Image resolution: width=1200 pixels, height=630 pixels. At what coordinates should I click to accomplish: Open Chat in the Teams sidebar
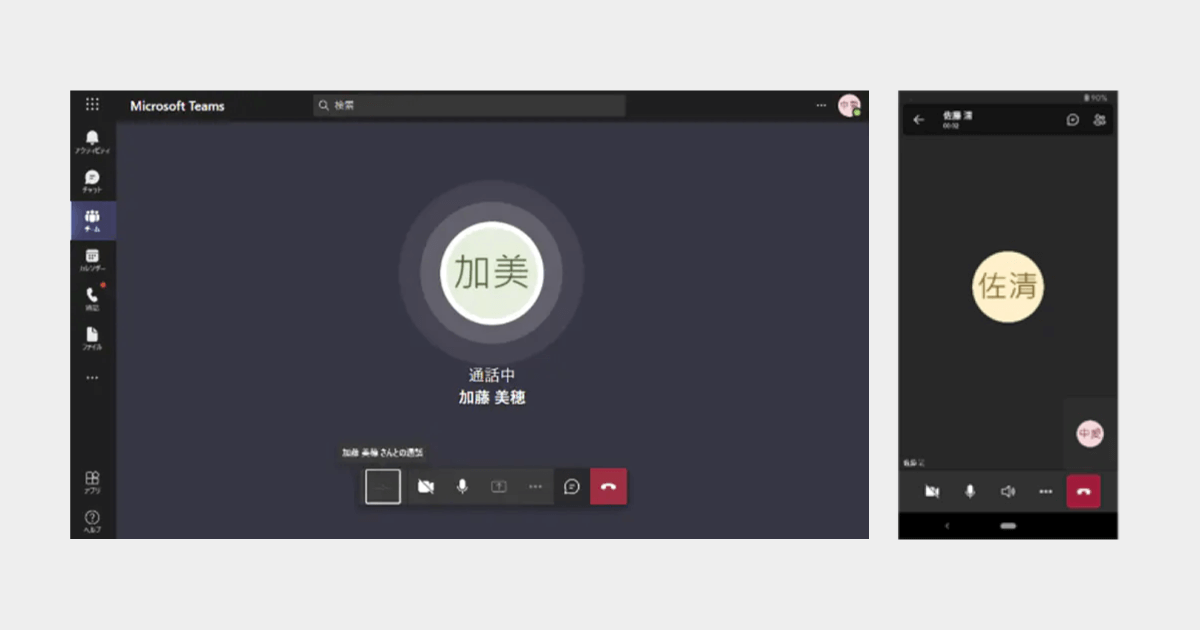point(92,181)
